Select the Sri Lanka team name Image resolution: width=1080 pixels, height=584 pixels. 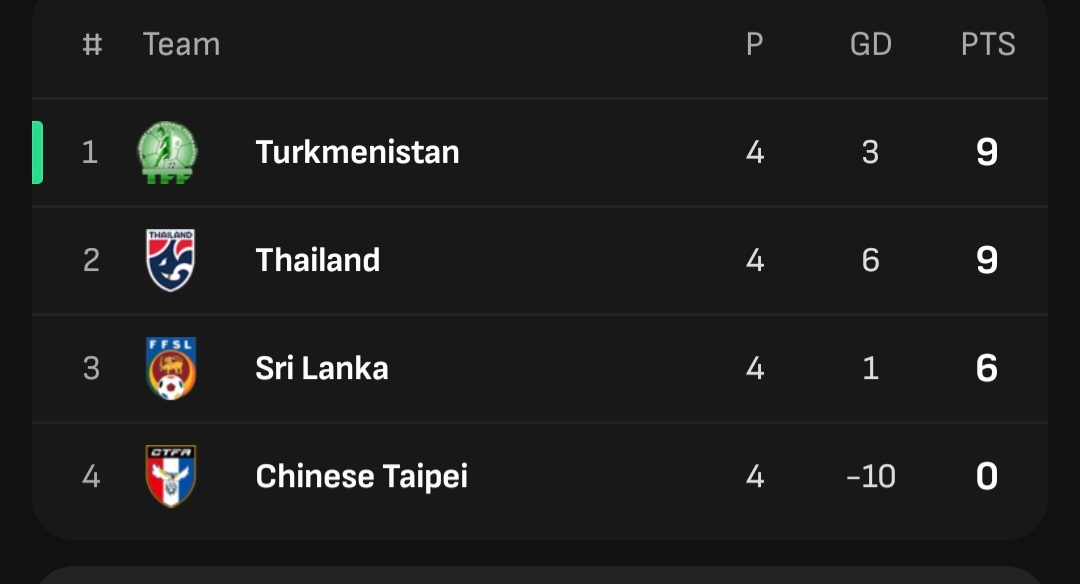(322, 368)
